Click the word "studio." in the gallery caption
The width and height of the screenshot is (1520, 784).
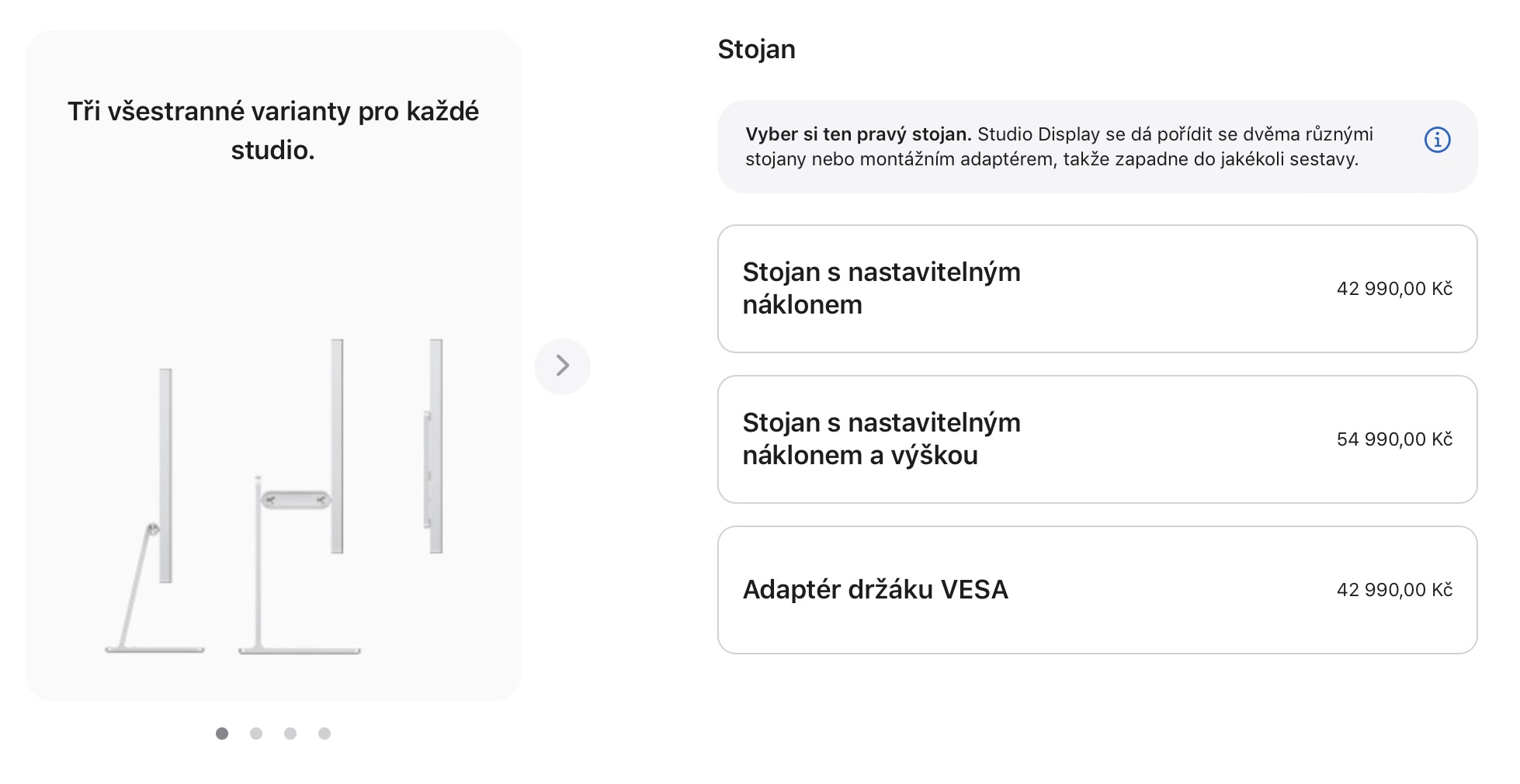point(272,151)
